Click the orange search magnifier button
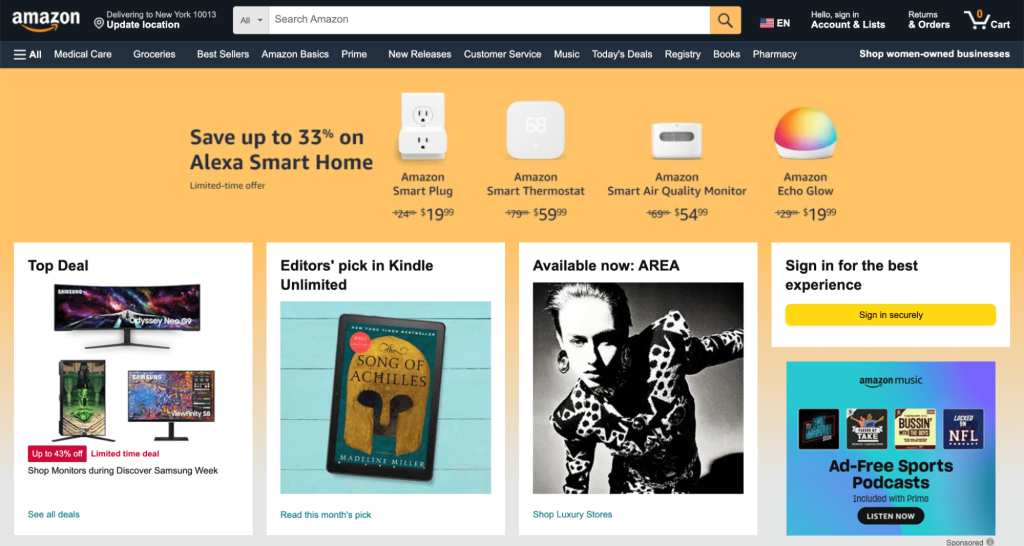This screenshot has height=546, width=1024. 725,19
